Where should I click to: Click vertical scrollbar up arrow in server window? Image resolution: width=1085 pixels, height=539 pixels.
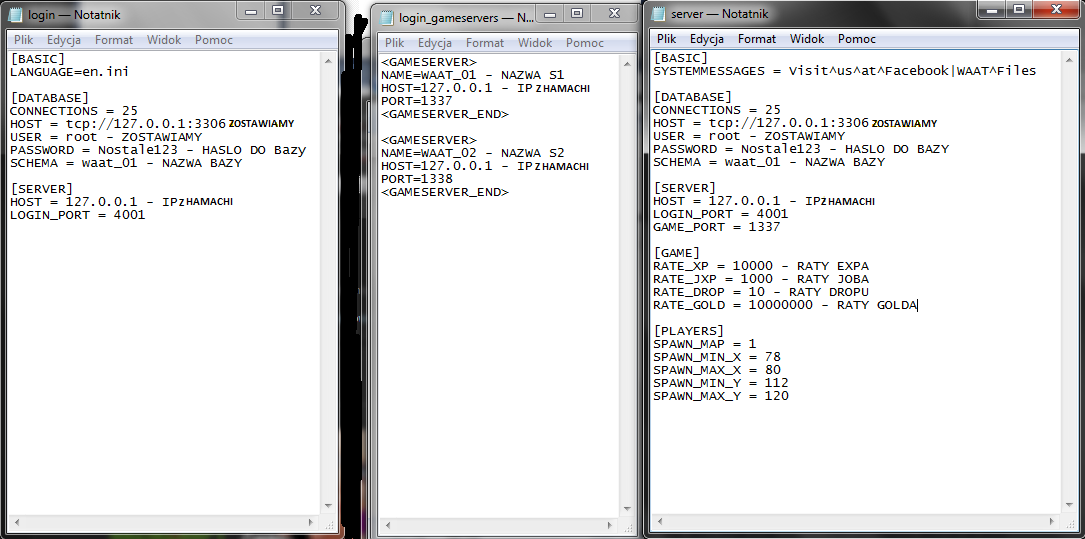coord(1069,59)
